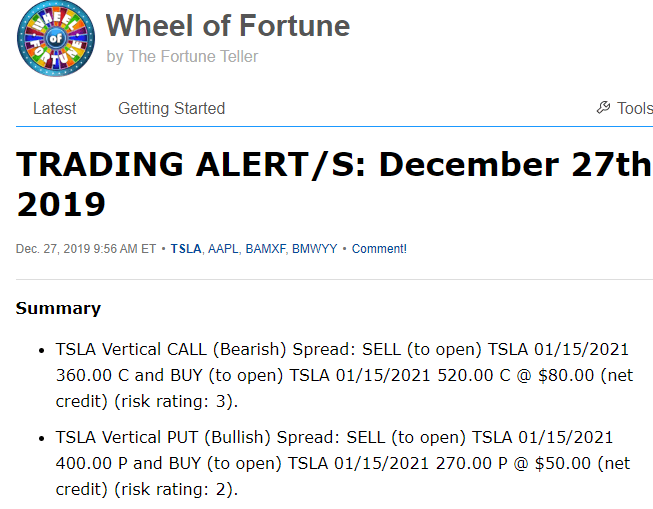Image resolution: width=653 pixels, height=509 pixels.
Task: Open the Getting Started tab
Action: [x=172, y=108]
